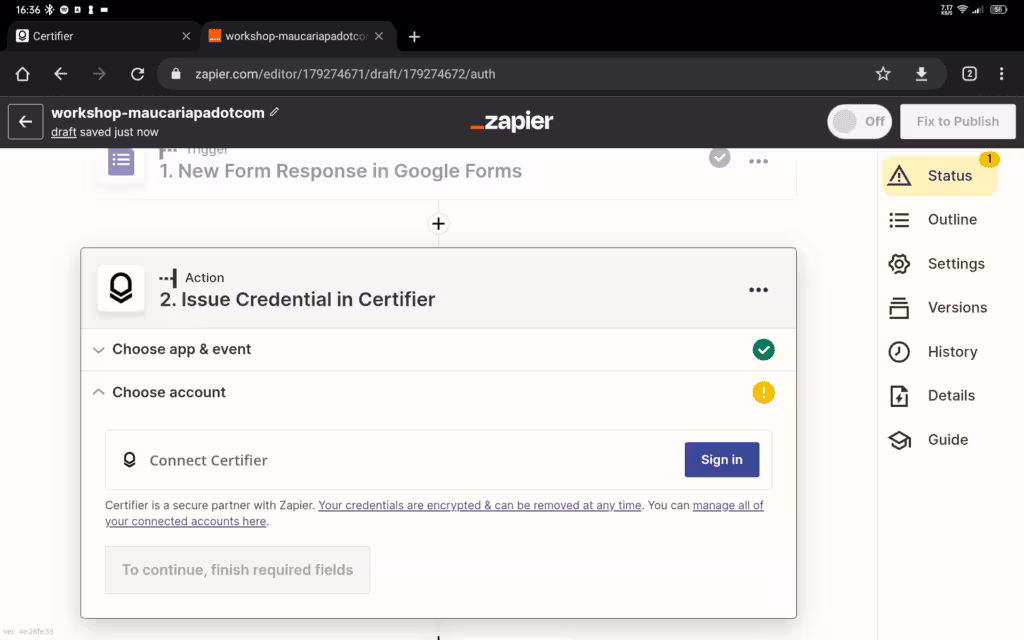Click the step title Issue Credential in Certifier
Image resolution: width=1024 pixels, height=640 pixels.
tap(297, 299)
